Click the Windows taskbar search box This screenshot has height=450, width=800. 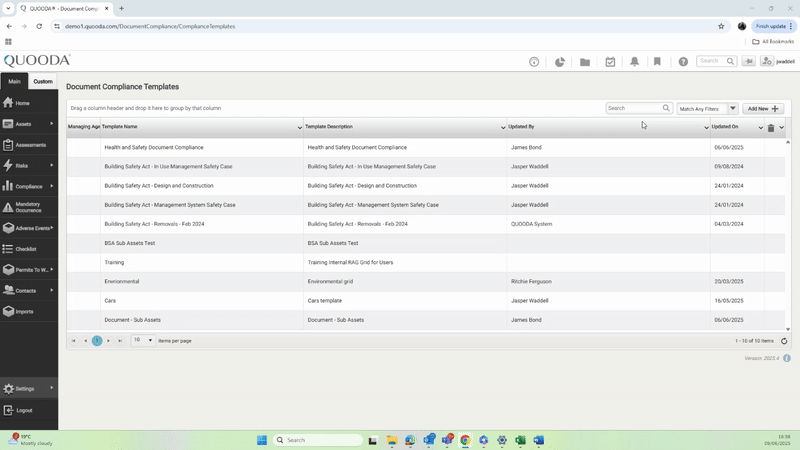click(x=317, y=440)
